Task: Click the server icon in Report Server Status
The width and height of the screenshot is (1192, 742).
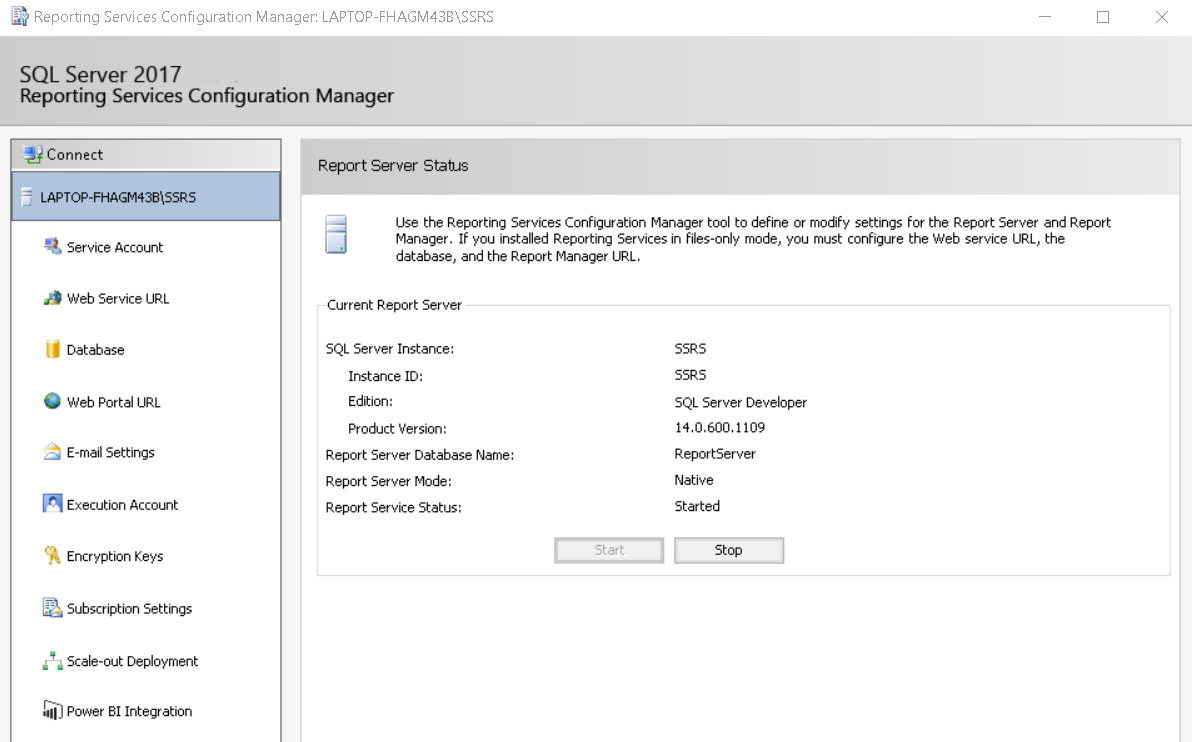Action: point(336,233)
